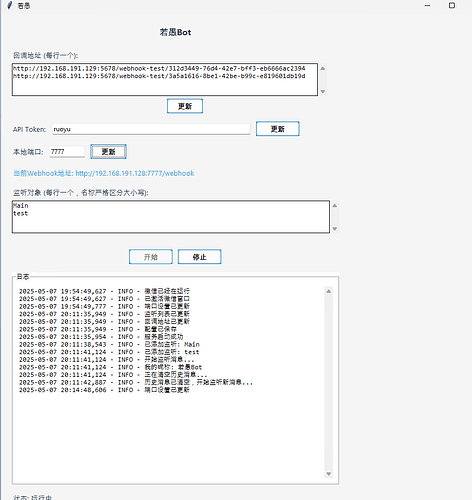Click down arrow of callback address scrollbar

point(322,91)
